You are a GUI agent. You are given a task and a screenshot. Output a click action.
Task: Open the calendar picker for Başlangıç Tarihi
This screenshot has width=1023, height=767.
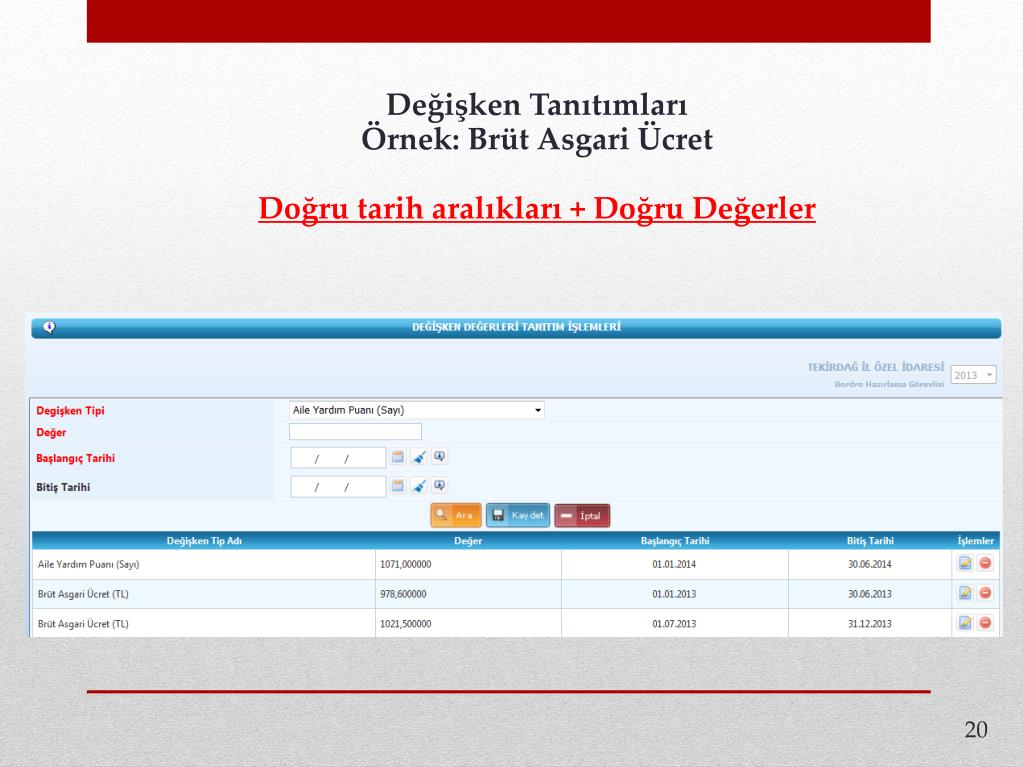(x=398, y=457)
